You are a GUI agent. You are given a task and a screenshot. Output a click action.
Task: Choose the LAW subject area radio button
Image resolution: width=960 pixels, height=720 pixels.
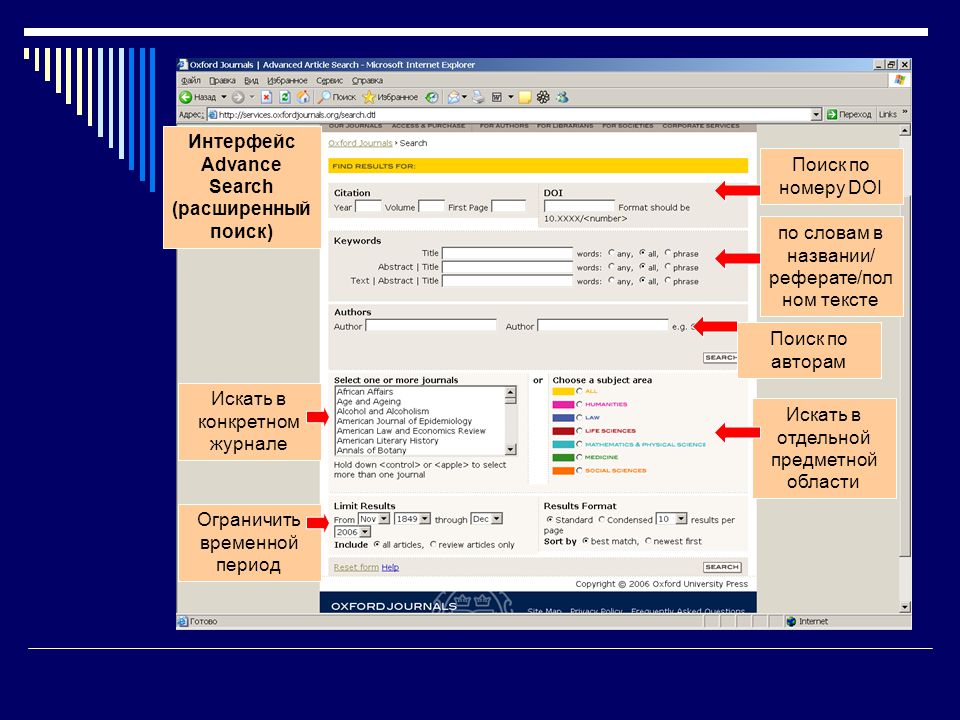tap(579, 417)
